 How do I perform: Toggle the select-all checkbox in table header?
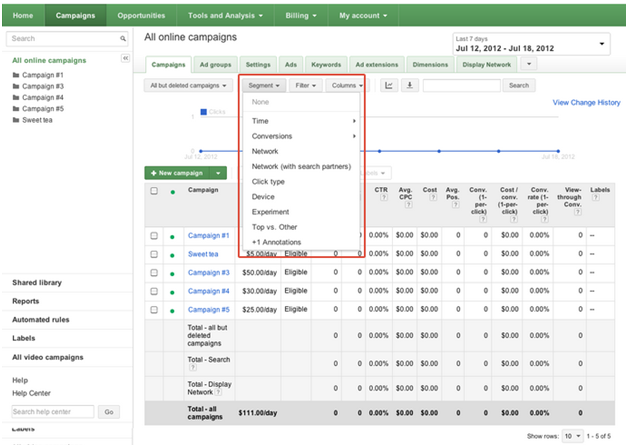tap(154, 190)
